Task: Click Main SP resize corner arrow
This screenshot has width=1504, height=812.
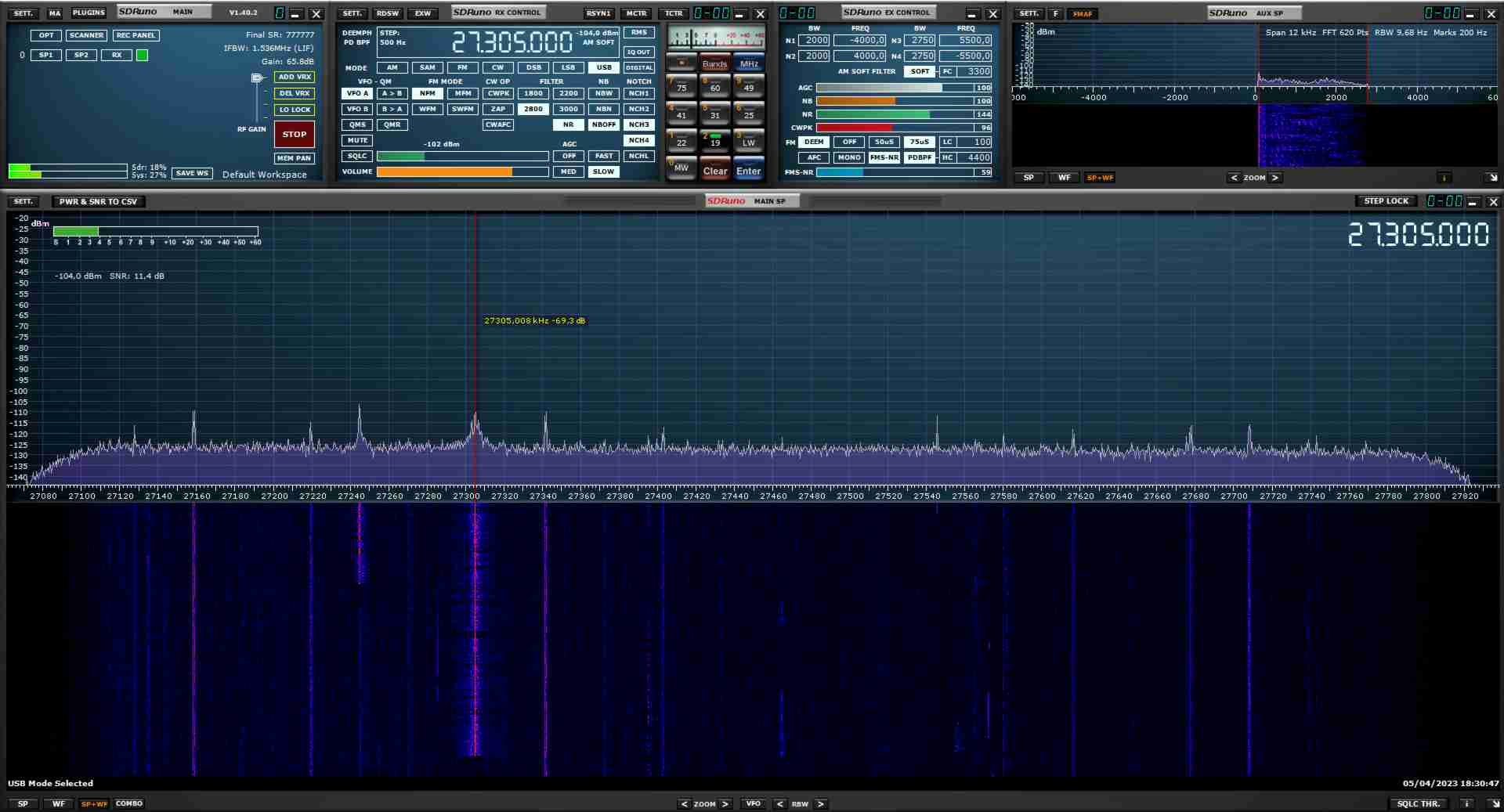Action: tap(1494, 803)
